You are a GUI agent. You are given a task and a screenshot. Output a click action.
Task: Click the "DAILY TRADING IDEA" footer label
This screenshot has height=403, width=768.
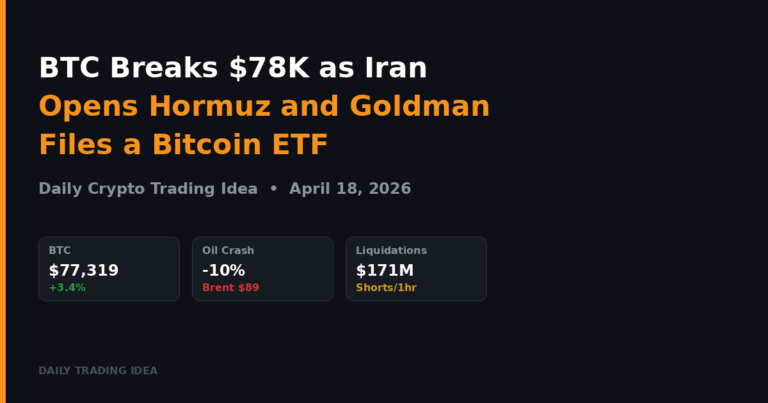click(x=98, y=371)
